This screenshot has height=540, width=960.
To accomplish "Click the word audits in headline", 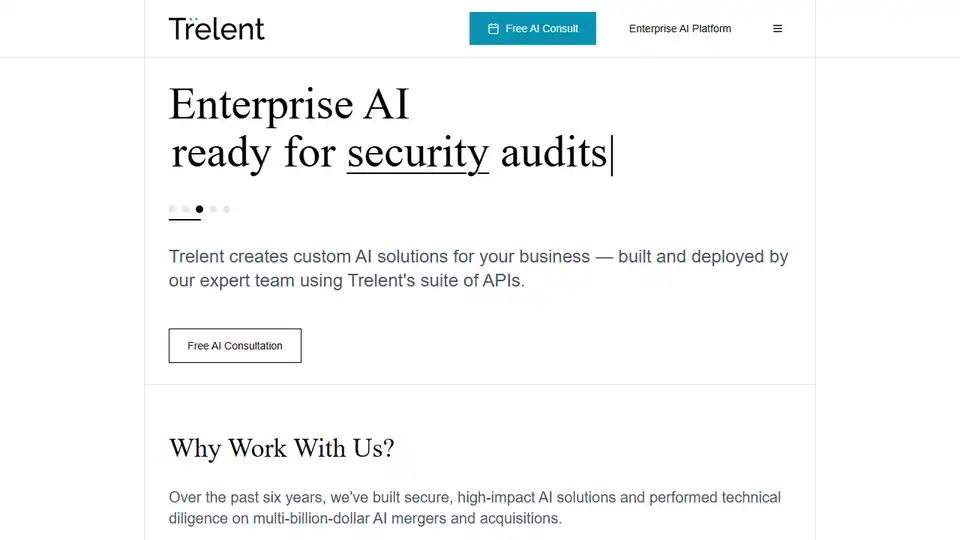I will coord(553,152).
